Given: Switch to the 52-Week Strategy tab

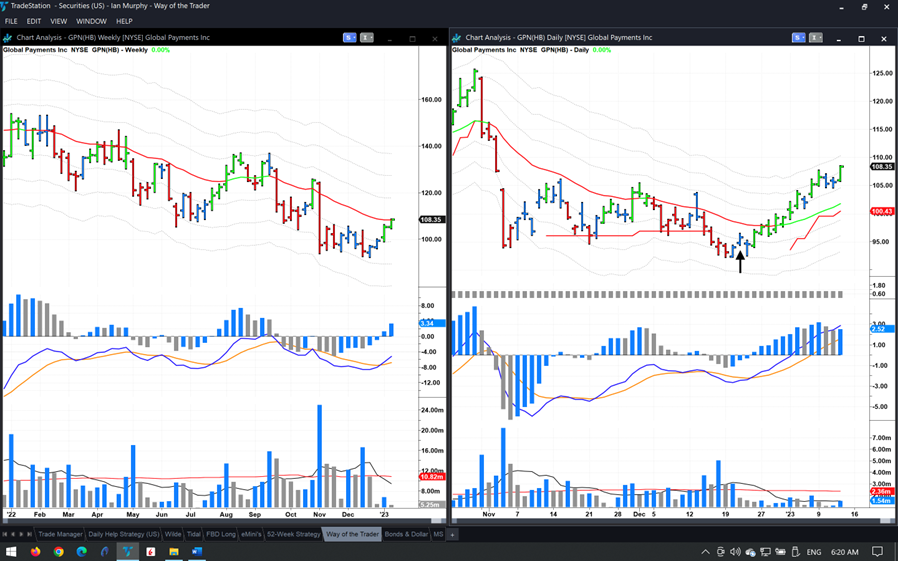Looking at the screenshot, I should coord(293,534).
